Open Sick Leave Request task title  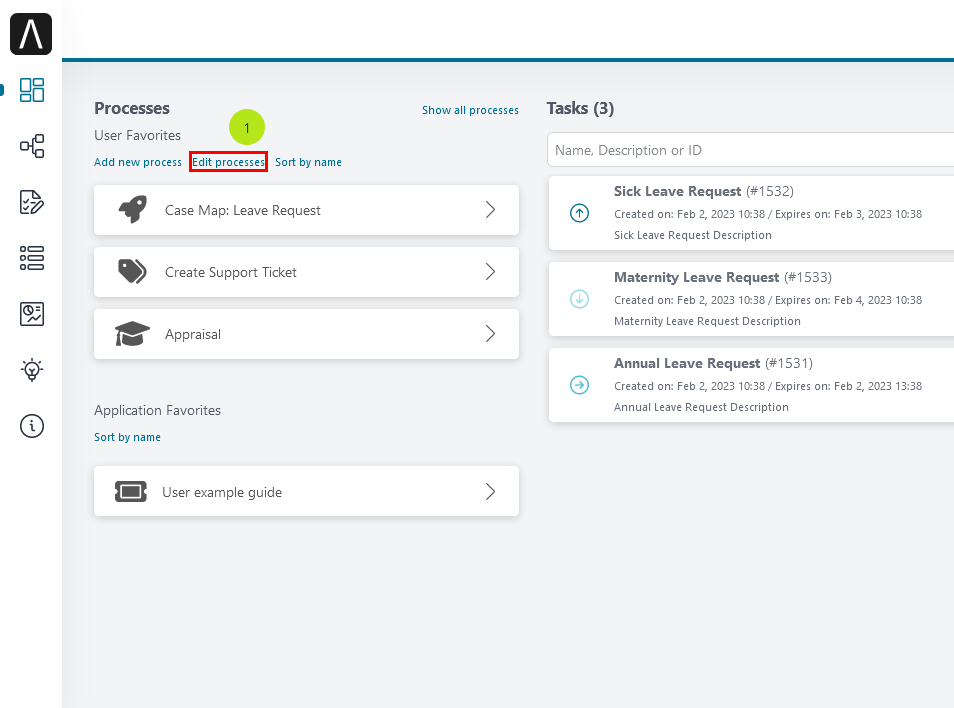677,191
